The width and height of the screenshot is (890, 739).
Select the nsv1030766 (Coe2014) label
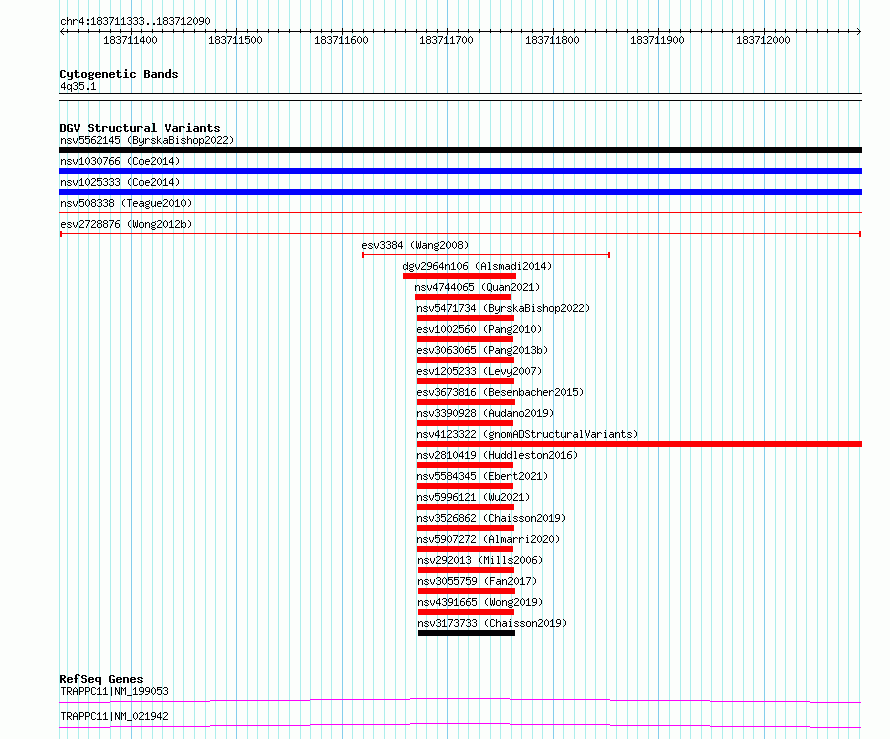pyautogui.click(x=120, y=161)
